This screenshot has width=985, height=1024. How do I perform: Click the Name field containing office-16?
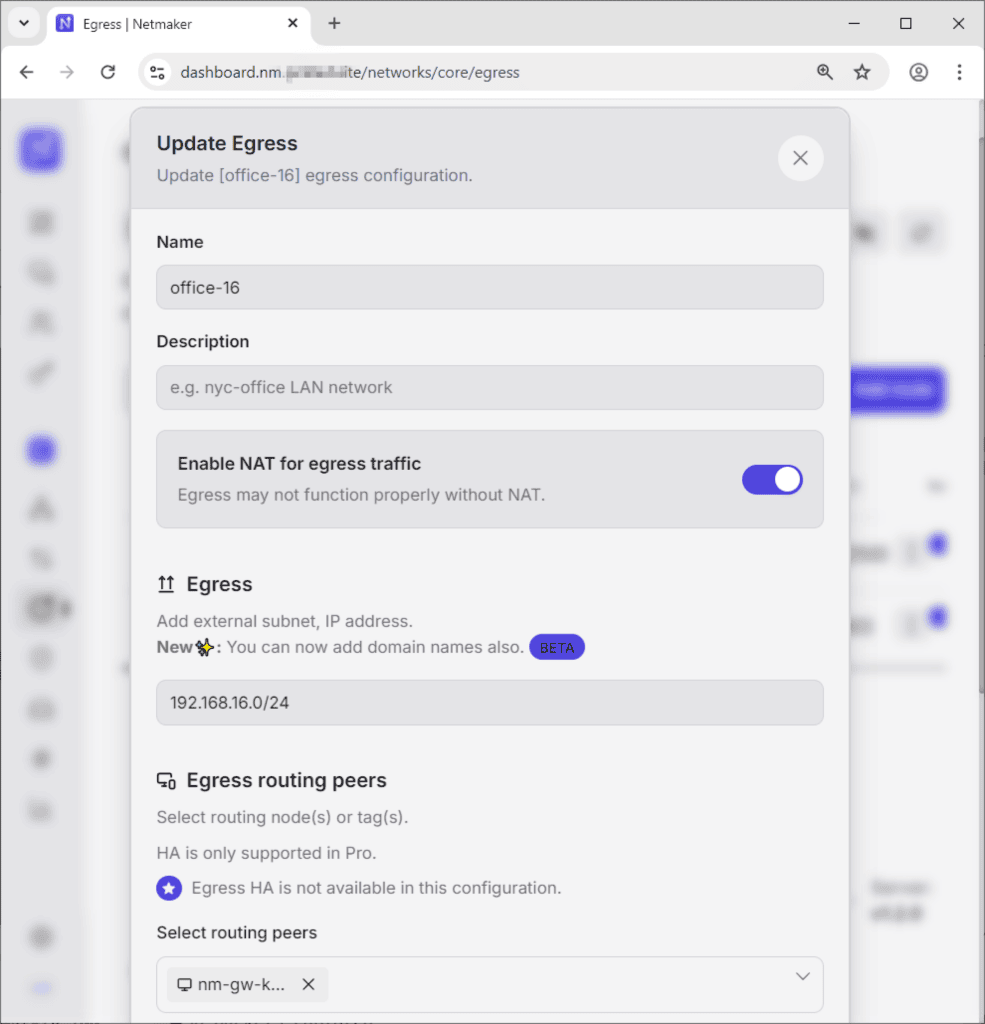click(x=489, y=287)
